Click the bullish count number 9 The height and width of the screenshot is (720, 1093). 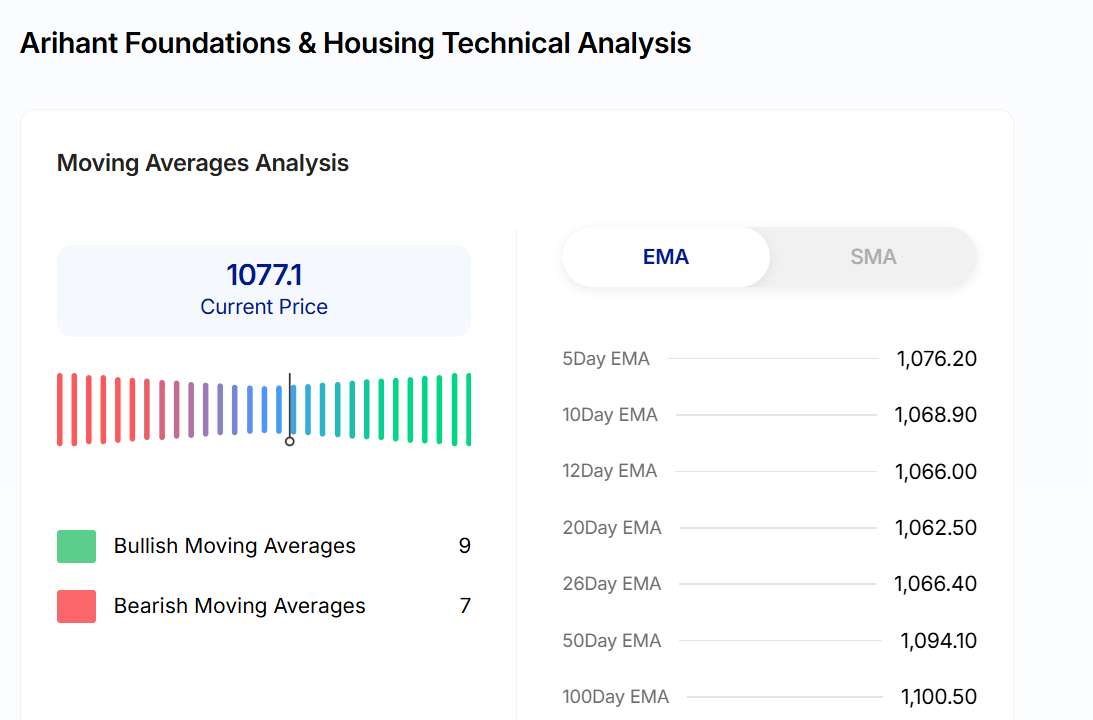(464, 546)
